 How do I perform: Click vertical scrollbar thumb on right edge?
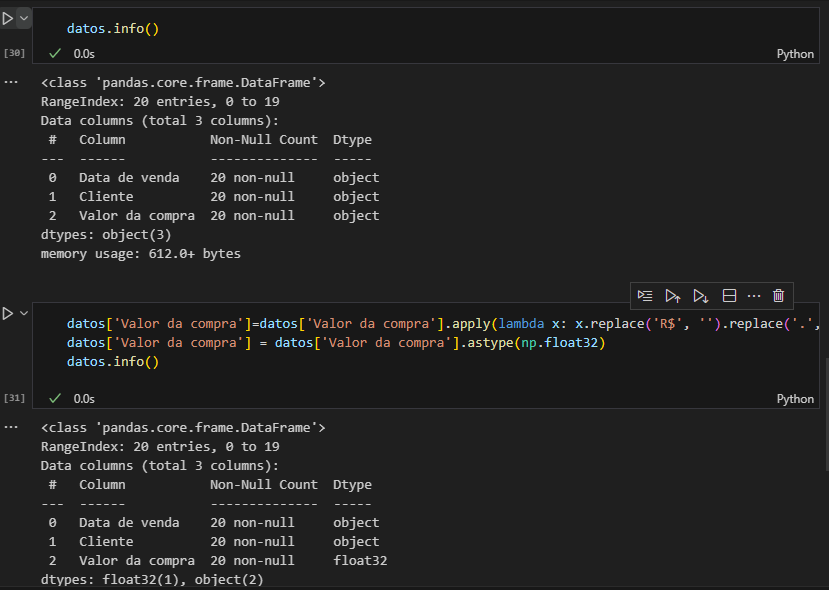coord(826,414)
